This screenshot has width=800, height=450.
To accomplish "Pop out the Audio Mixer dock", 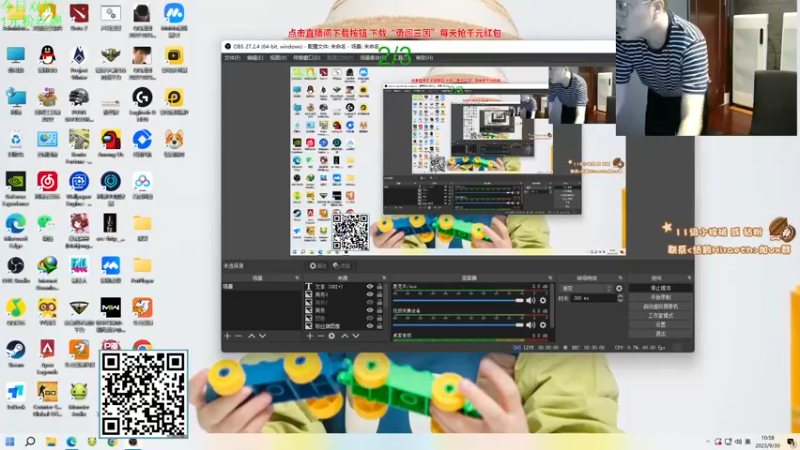I will click(550, 278).
